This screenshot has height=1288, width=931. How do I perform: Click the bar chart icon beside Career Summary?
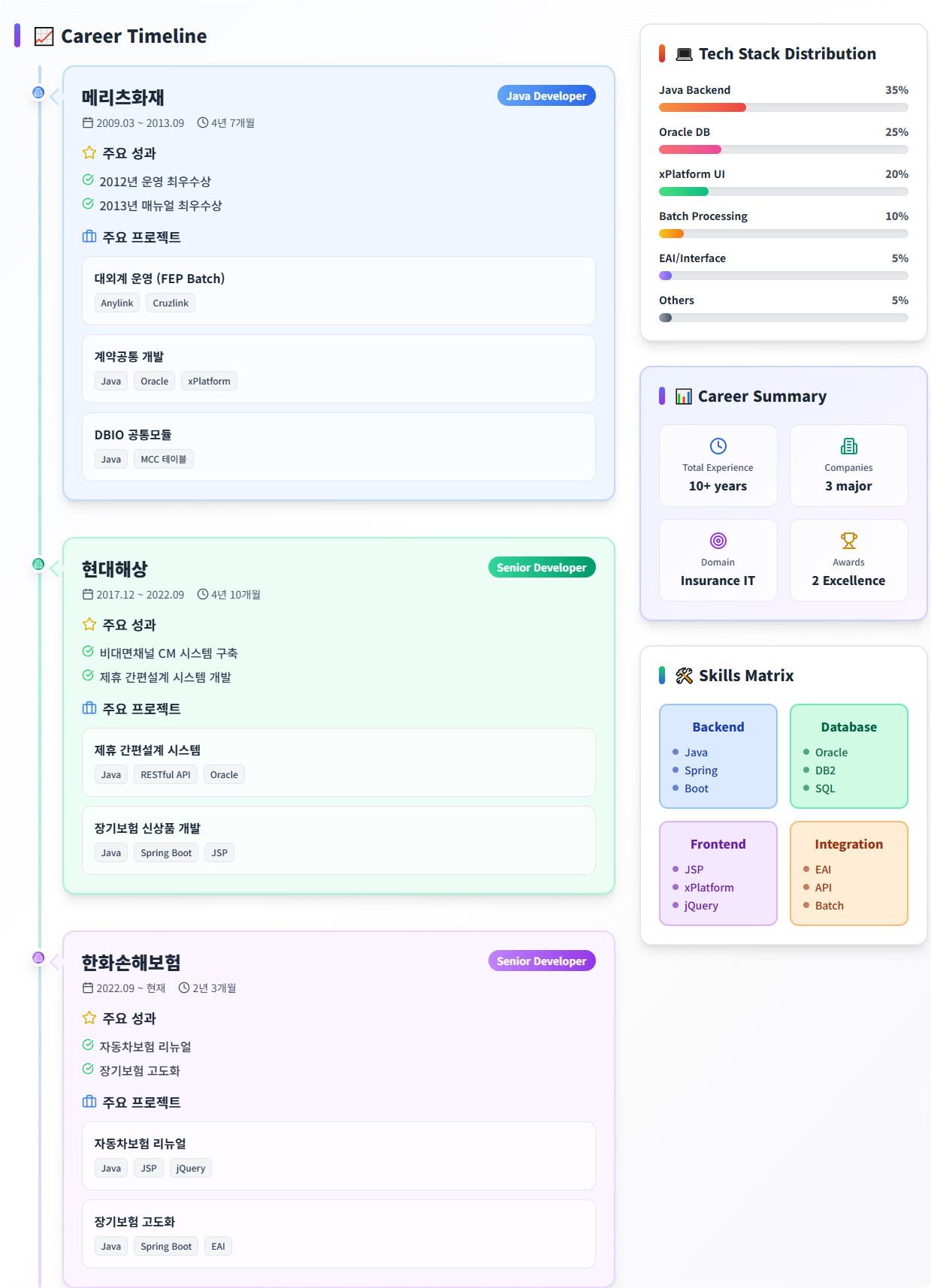point(683,397)
